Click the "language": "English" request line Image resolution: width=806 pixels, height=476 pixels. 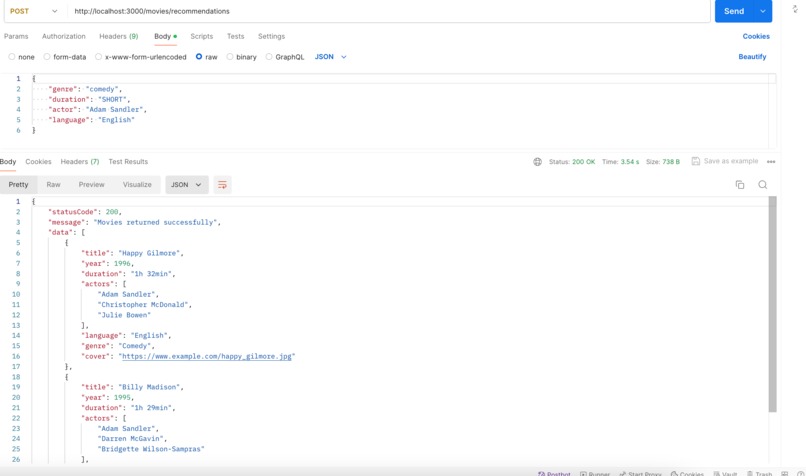click(91, 120)
